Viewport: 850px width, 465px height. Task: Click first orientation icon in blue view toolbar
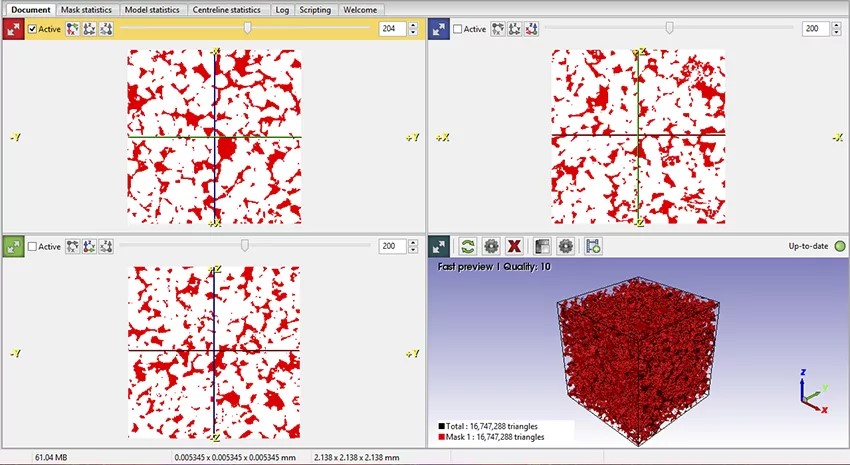pyautogui.click(x=498, y=29)
